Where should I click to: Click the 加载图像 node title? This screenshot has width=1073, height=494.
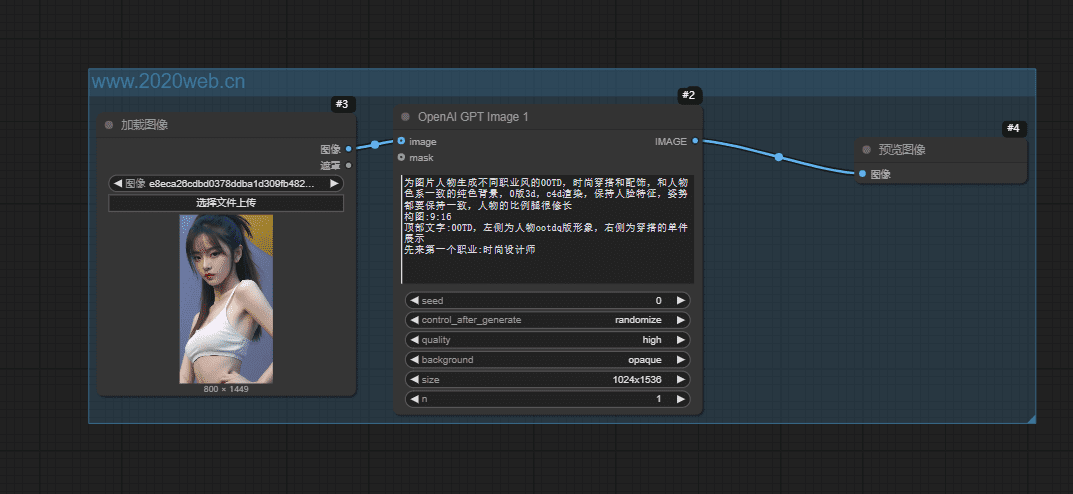point(144,125)
